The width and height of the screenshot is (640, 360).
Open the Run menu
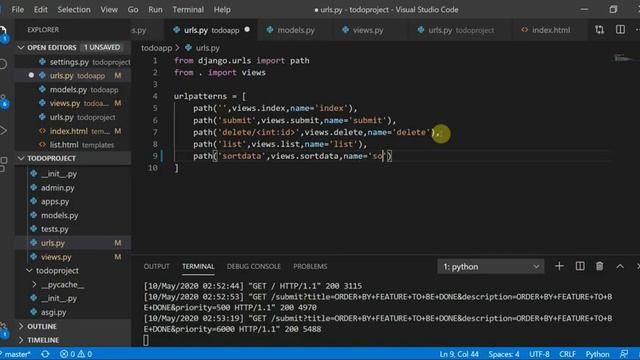[x=155, y=9]
